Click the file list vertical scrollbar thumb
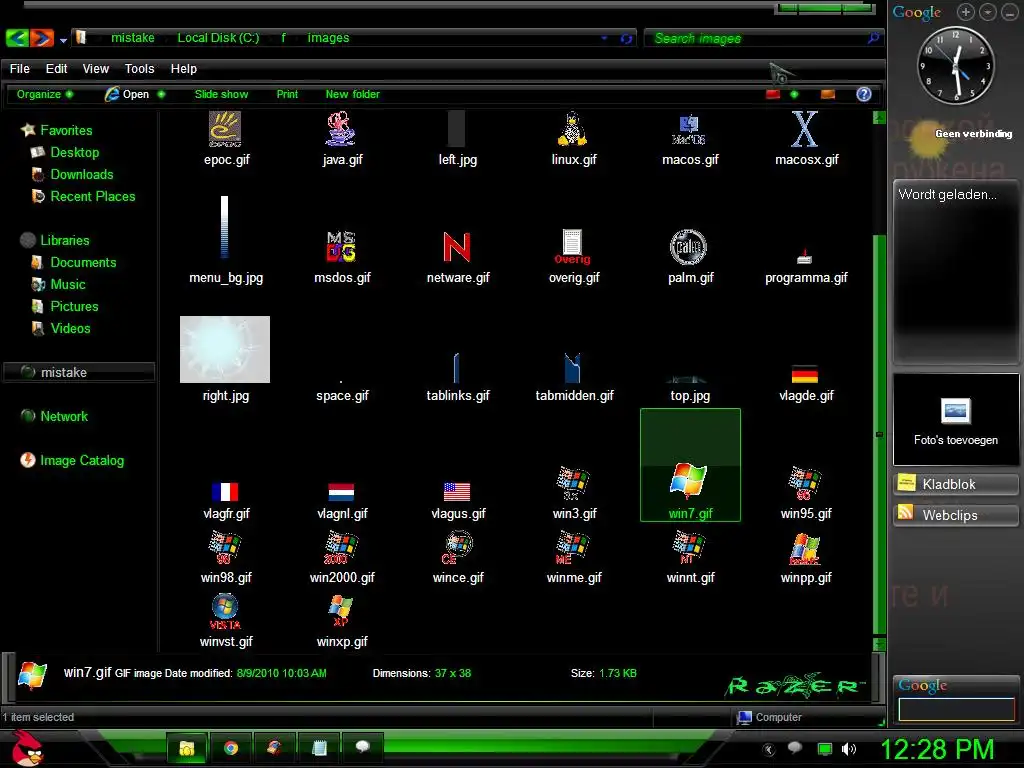The width and height of the screenshot is (1024, 768). 879,434
